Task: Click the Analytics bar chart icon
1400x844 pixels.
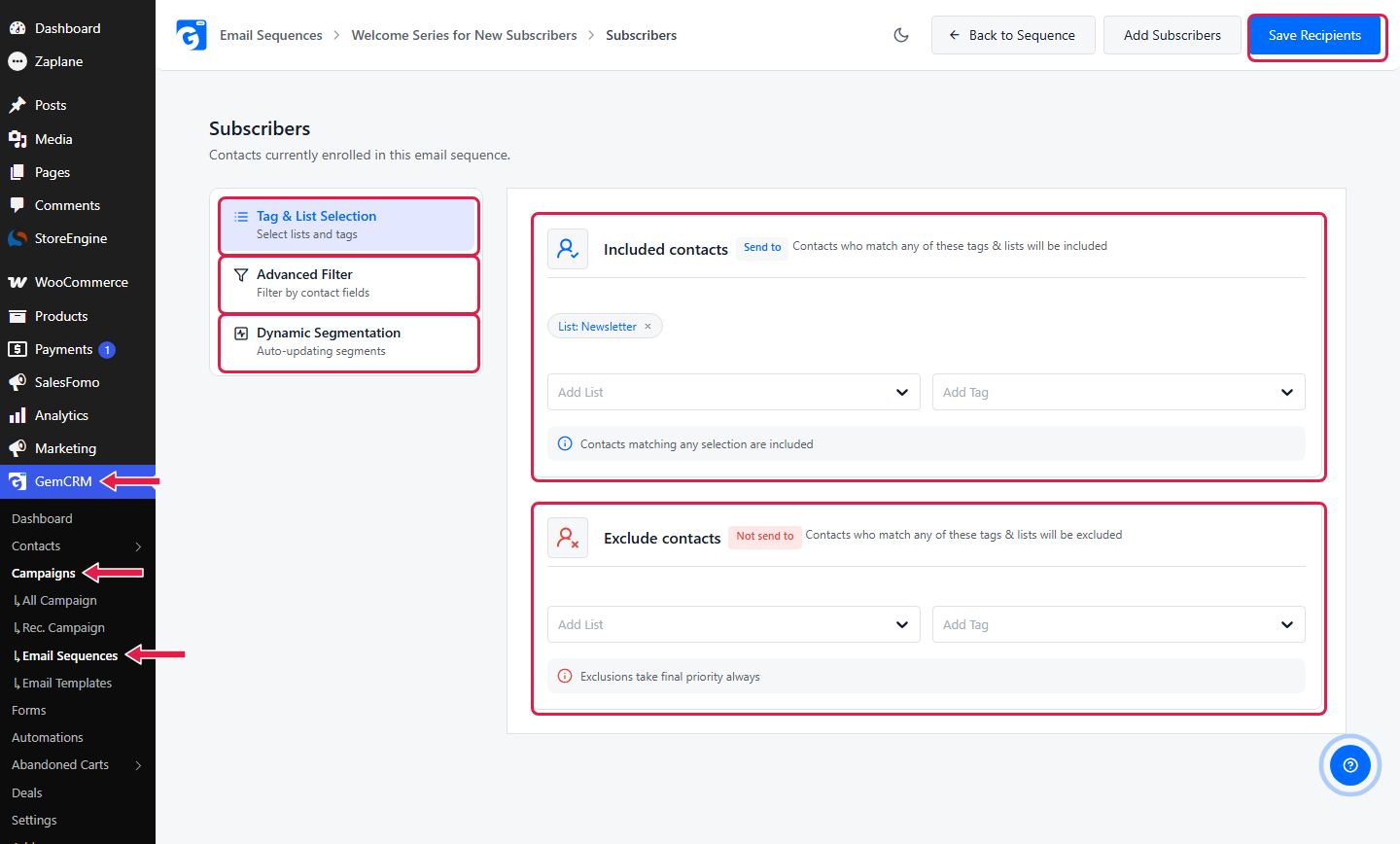Action: pos(17,415)
